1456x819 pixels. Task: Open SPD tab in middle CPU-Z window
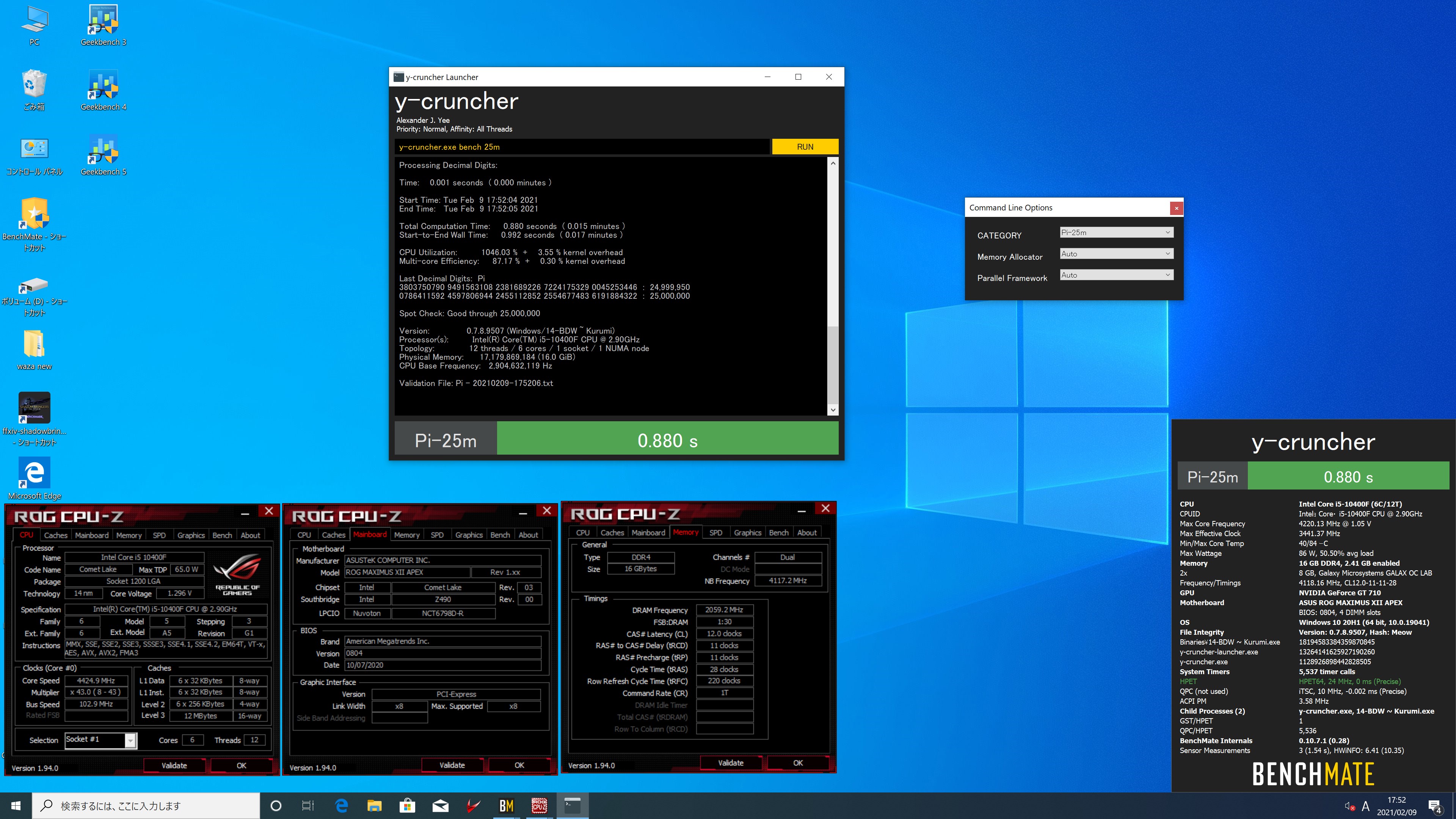tap(437, 535)
